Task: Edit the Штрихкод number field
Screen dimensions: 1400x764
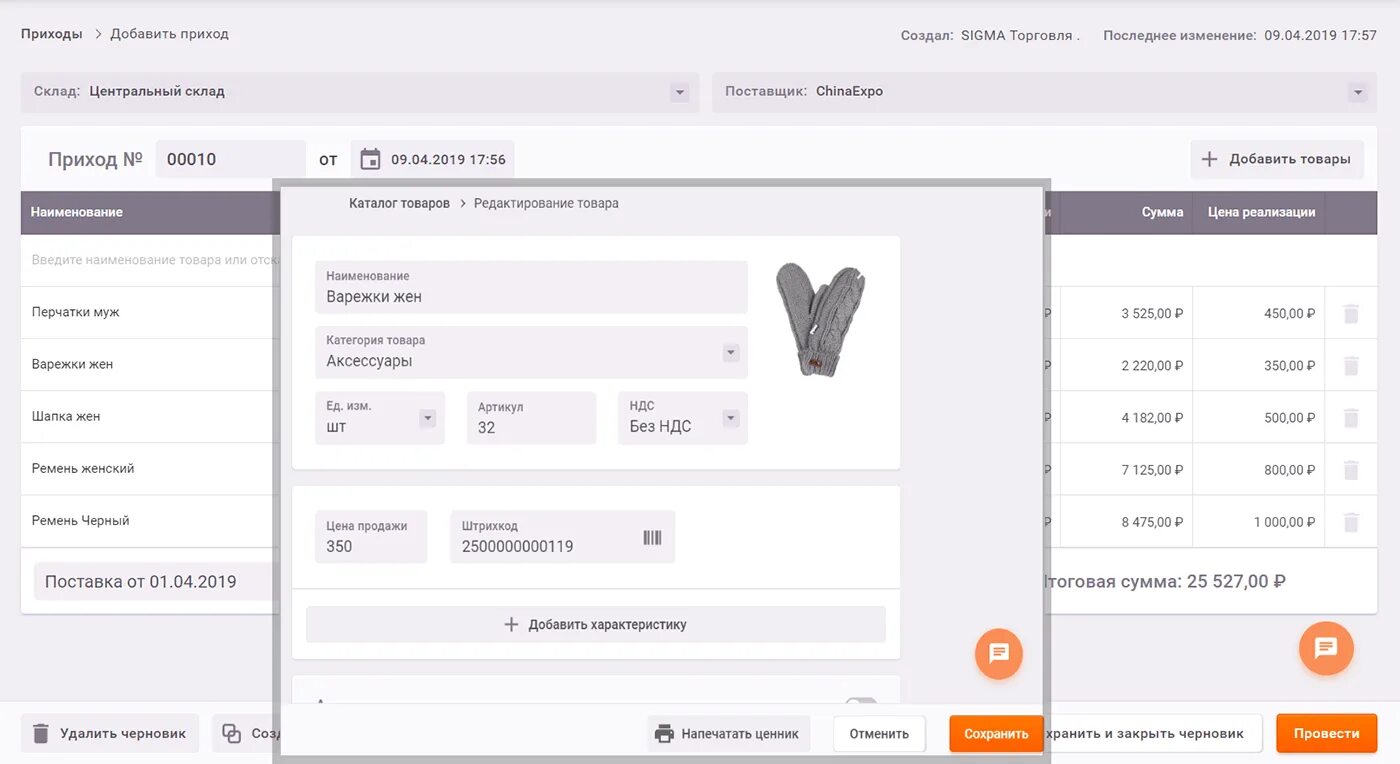Action: coord(562,537)
